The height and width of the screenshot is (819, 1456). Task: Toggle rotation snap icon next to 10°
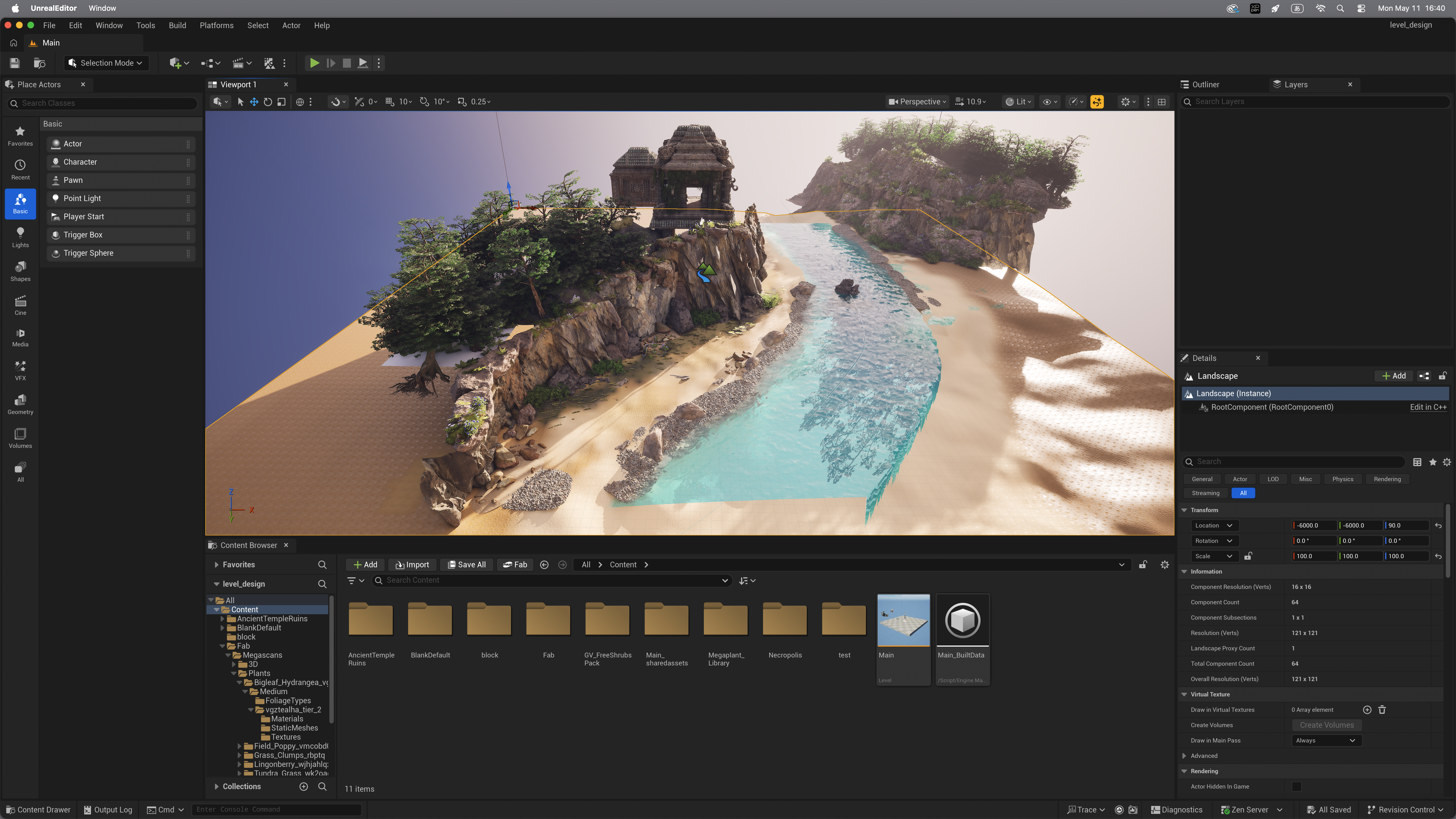[x=425, y=102]
